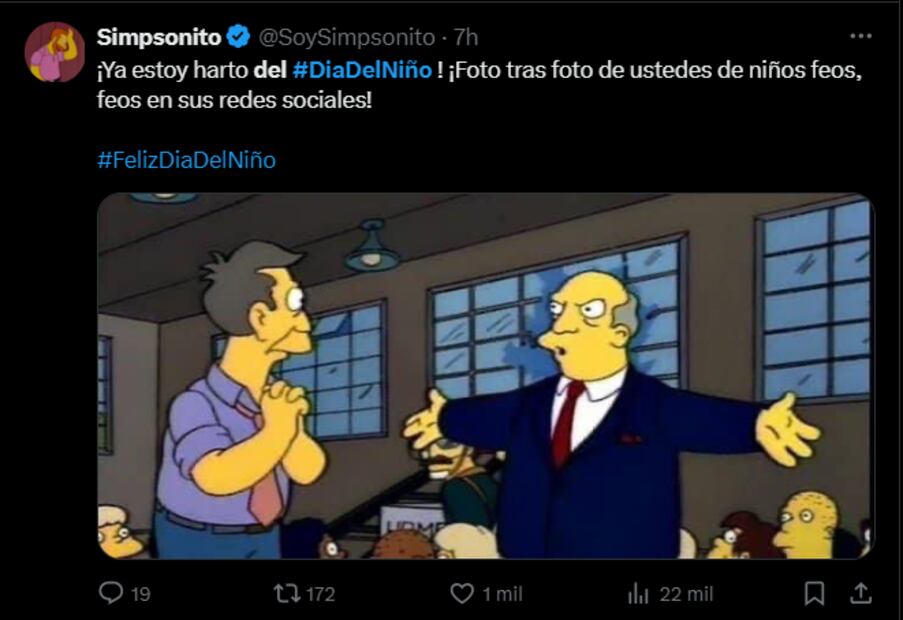Bookmark this tweet
Image resolution: width=903 pixels, height=620 pixels.
(x=814, y=594)
